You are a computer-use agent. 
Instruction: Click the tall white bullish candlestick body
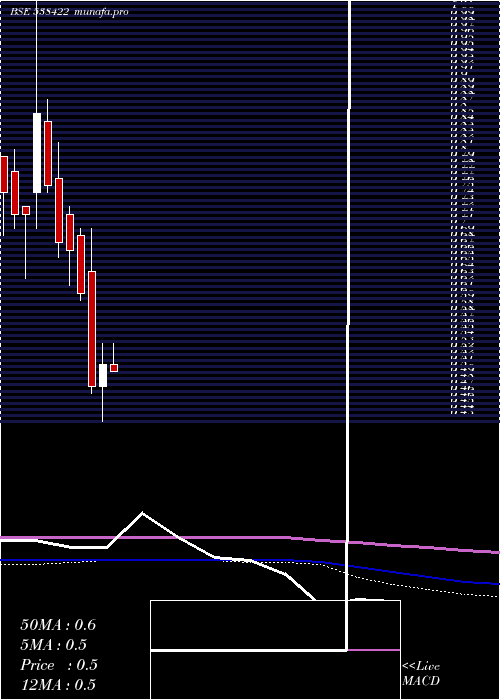pos(37,153)
